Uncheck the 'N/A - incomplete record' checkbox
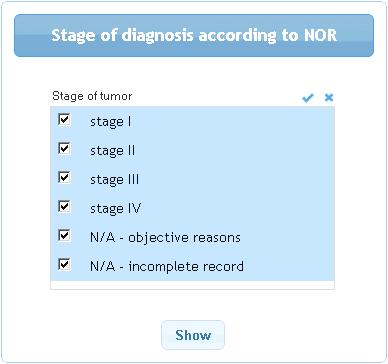 click(x=64, y=264)
